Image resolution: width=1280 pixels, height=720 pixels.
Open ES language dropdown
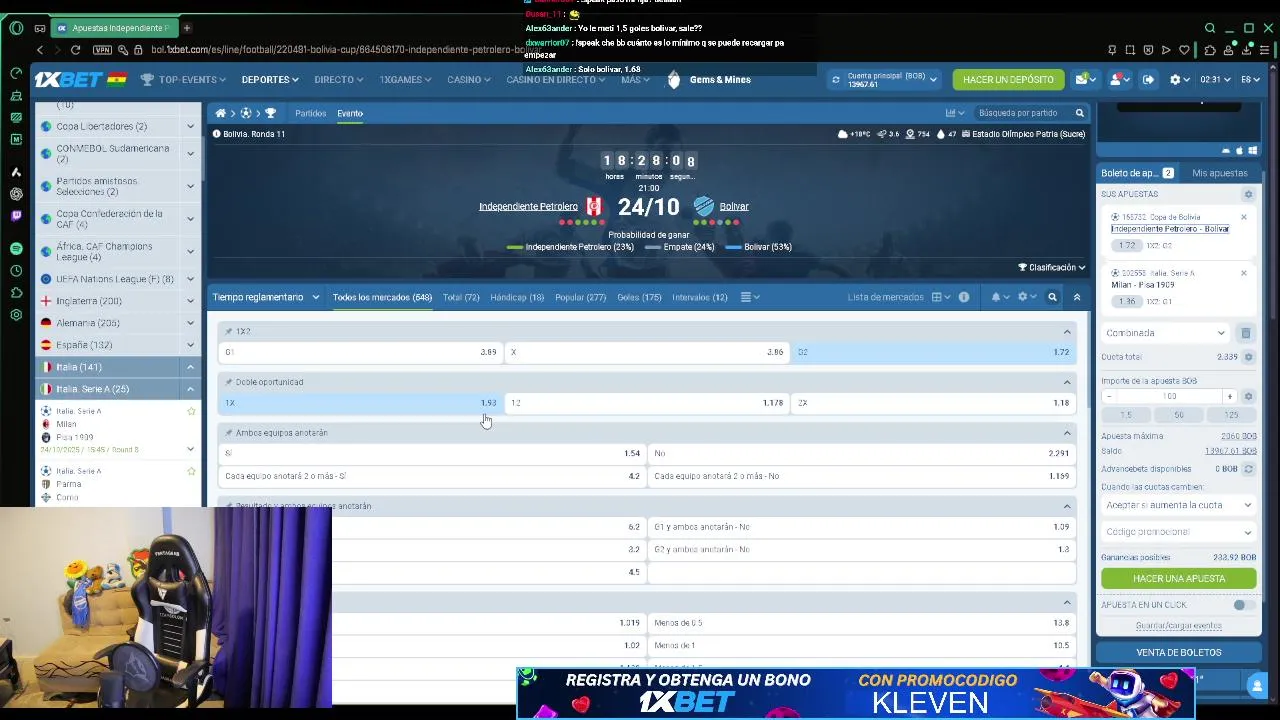[x=1251, y=79]
